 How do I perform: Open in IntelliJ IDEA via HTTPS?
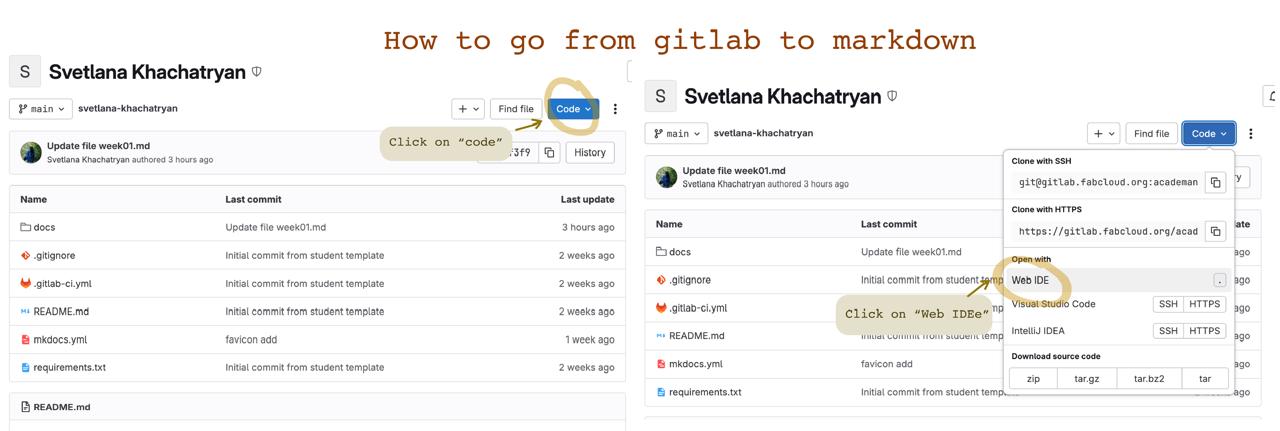pyautogui.click(x=1204, y=331)
